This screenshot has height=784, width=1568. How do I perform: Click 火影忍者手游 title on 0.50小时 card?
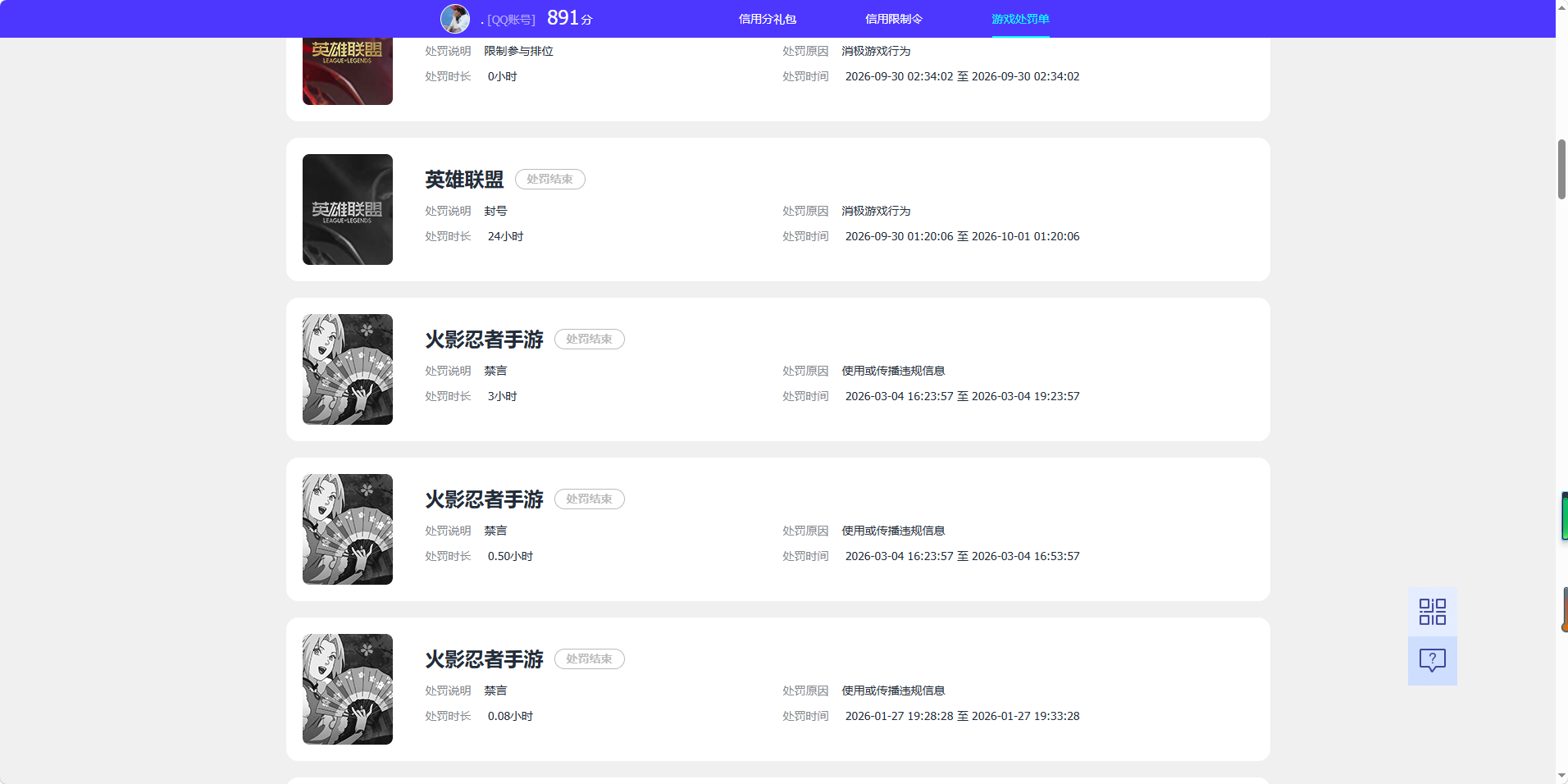[x=484, y=499]
